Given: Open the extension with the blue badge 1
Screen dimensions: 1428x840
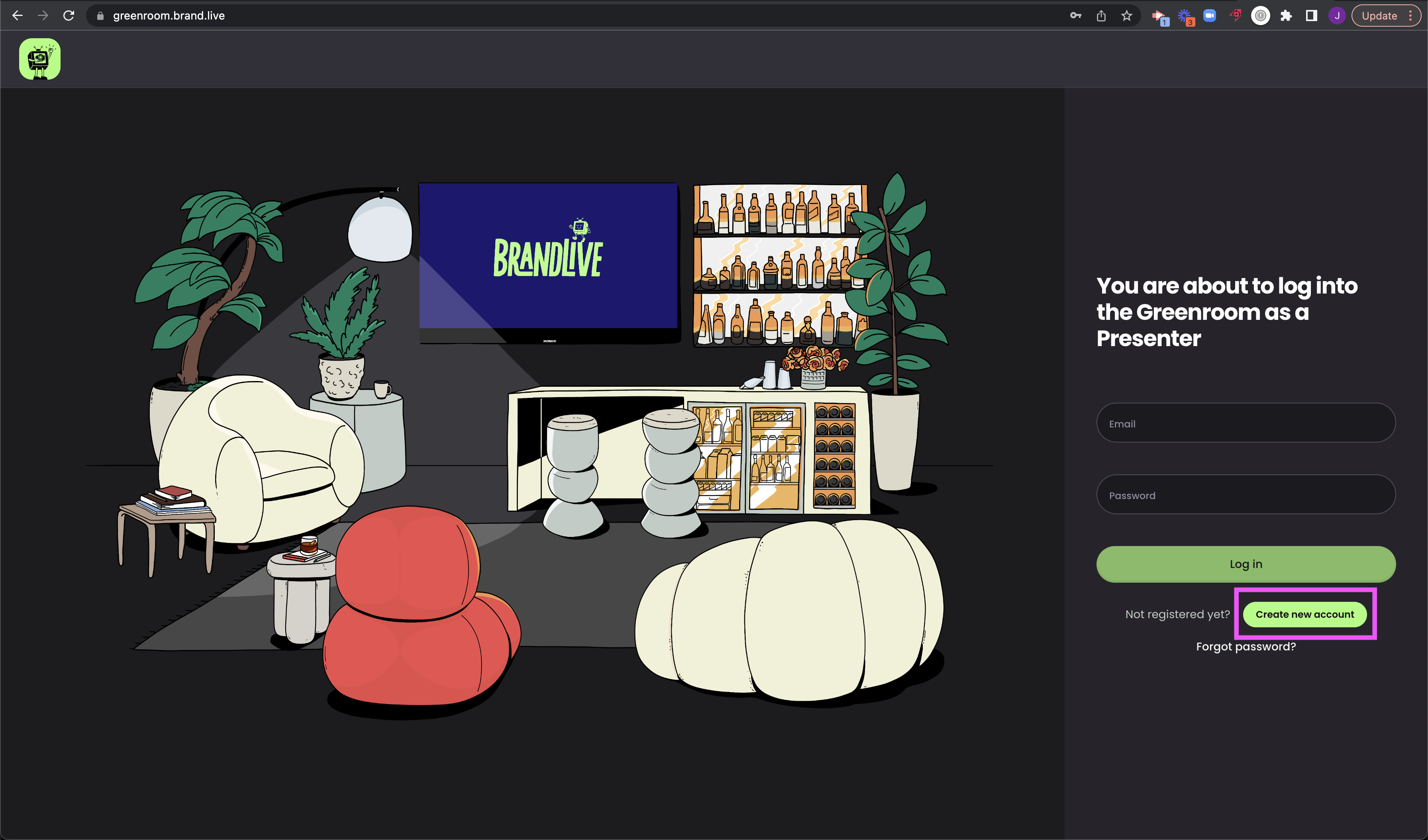Looking at the screenshot, I should point(1159,17).
